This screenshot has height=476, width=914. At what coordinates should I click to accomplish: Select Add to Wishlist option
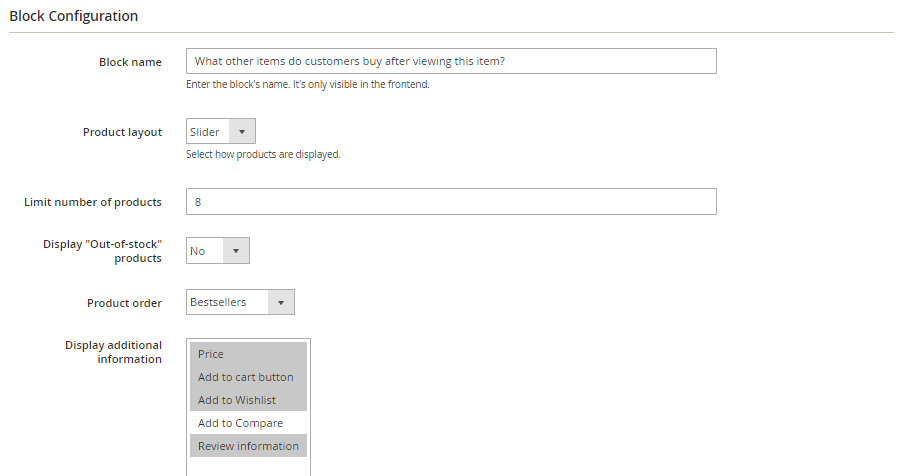(x=248, y=400)
